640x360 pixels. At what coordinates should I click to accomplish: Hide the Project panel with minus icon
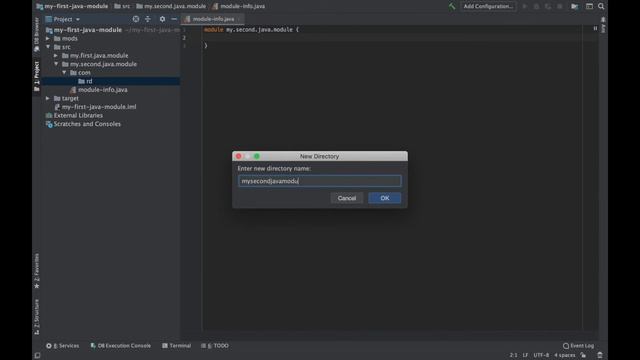tap(174, 19)
